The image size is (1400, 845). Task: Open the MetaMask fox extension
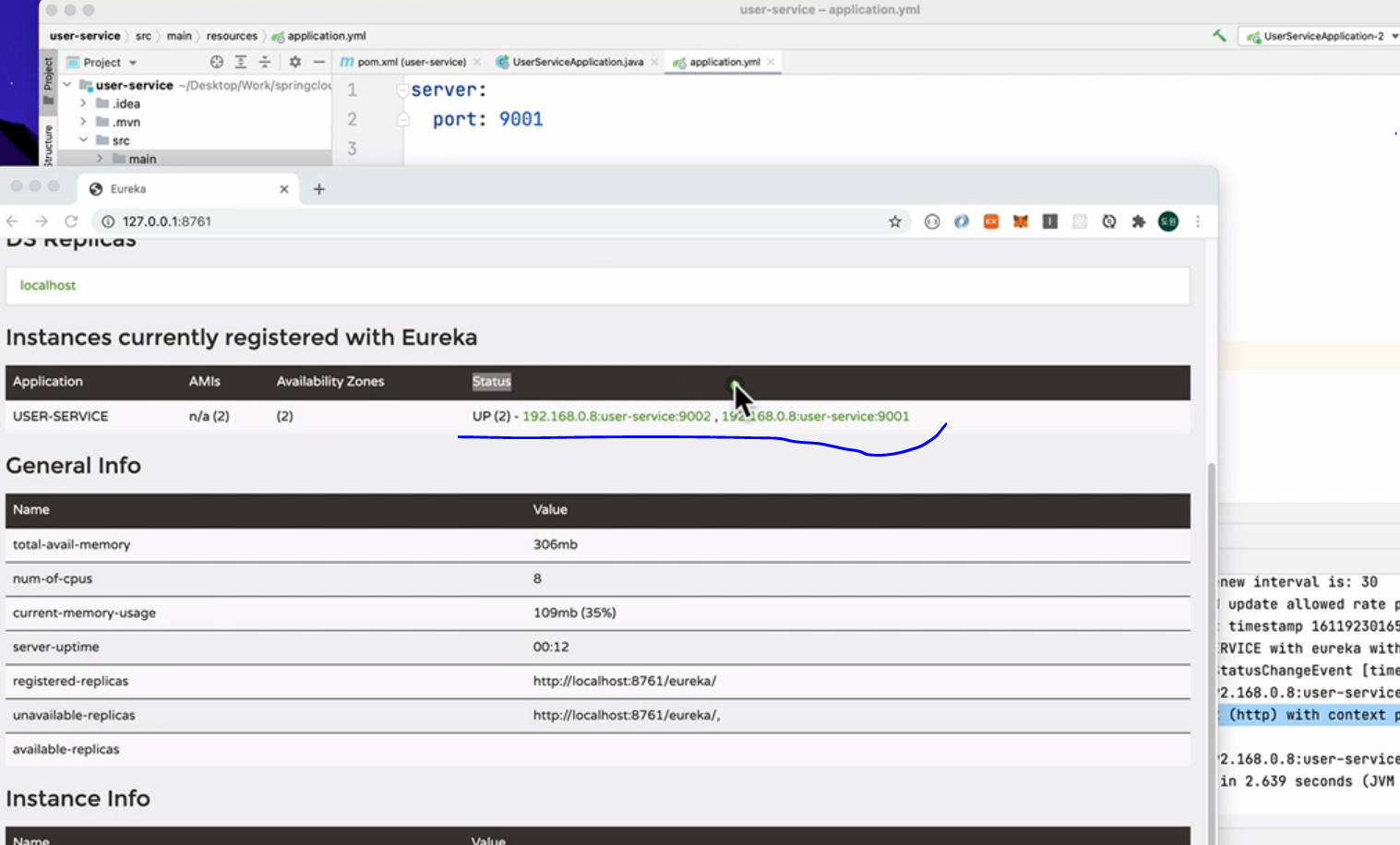(1021, 221)
